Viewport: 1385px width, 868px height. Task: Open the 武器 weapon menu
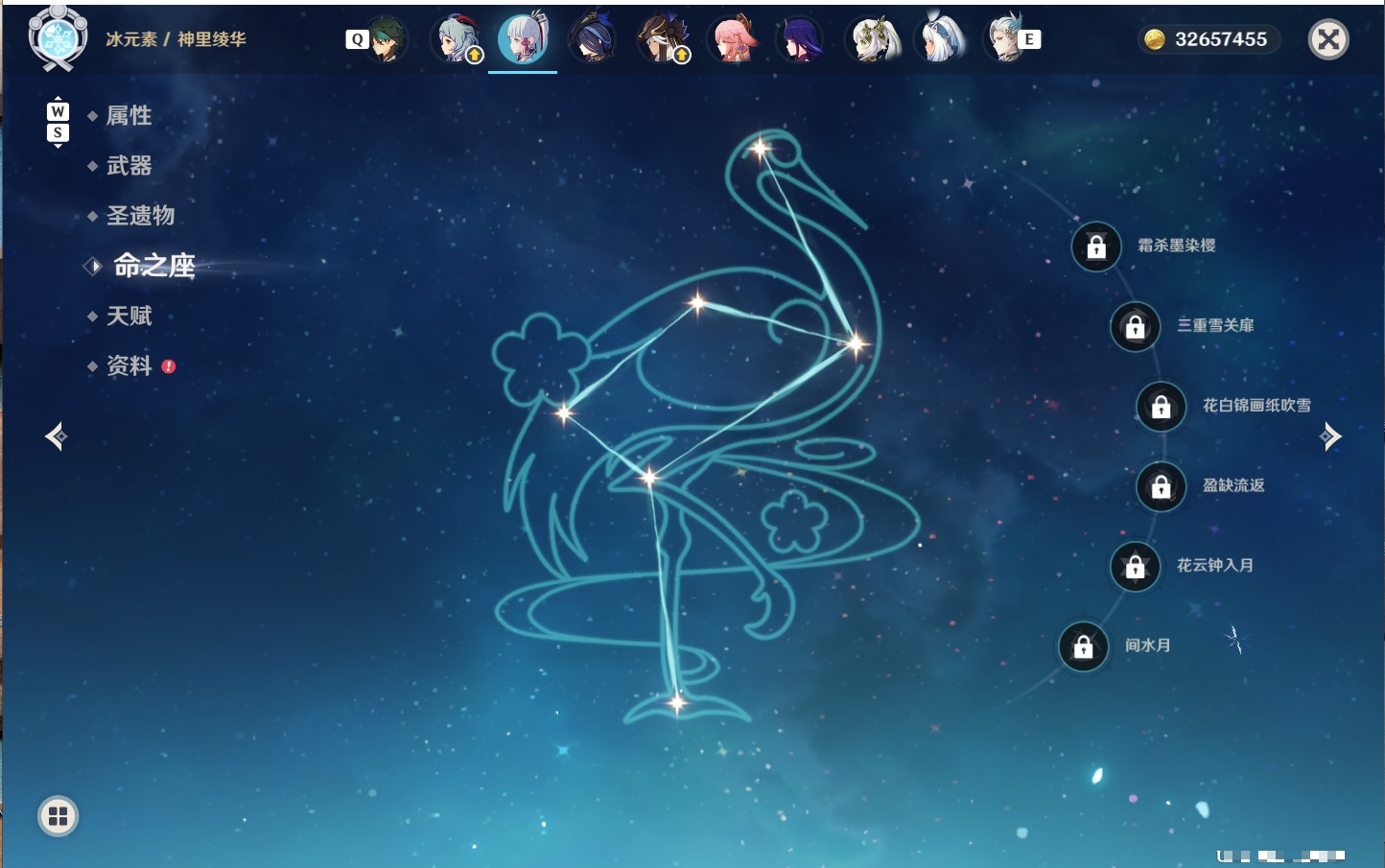tap(129, 166)
